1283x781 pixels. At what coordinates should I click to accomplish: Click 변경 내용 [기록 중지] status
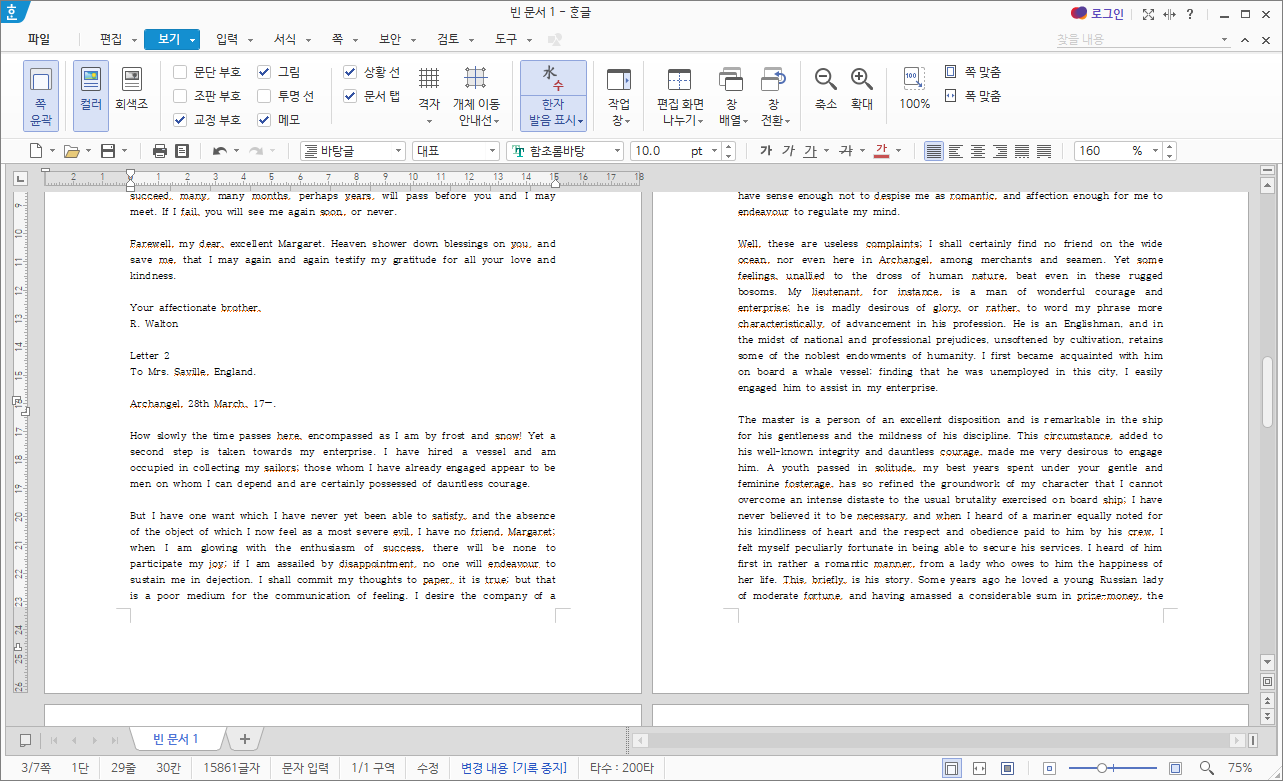(513, 768)
